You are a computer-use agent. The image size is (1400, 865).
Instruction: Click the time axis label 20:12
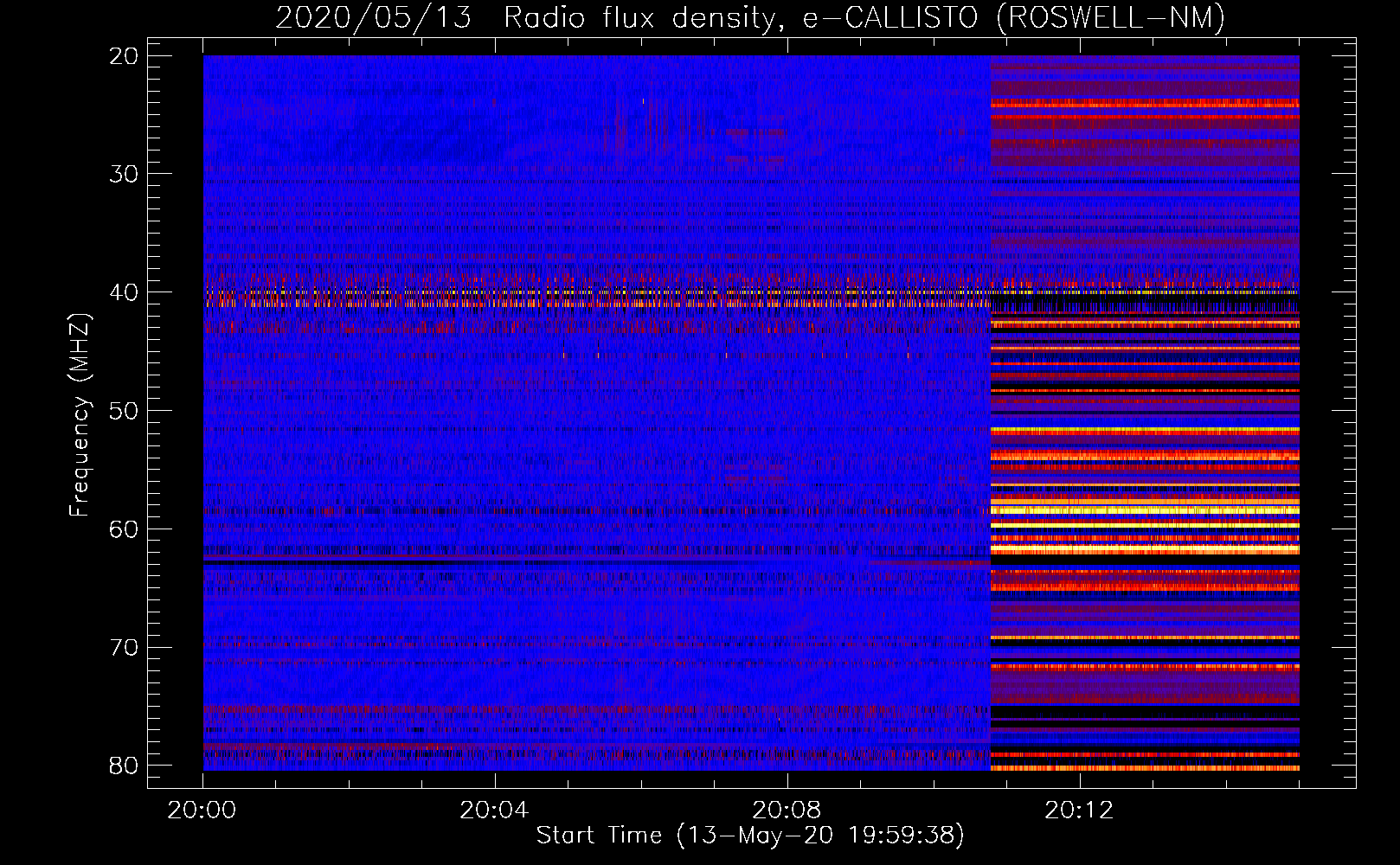(x=1079, y=811)
